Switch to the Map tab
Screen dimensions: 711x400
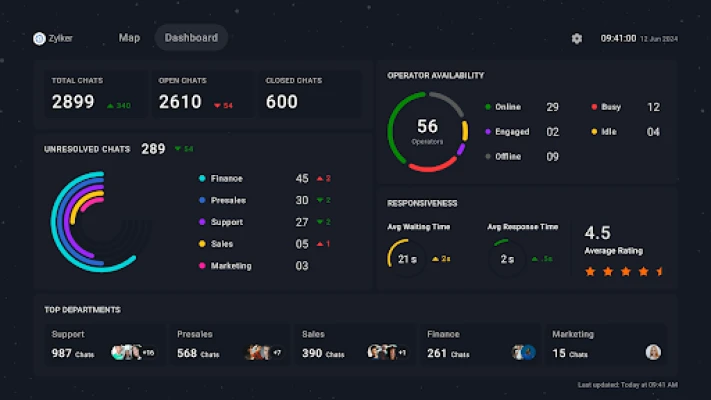(x=129, y=38)
